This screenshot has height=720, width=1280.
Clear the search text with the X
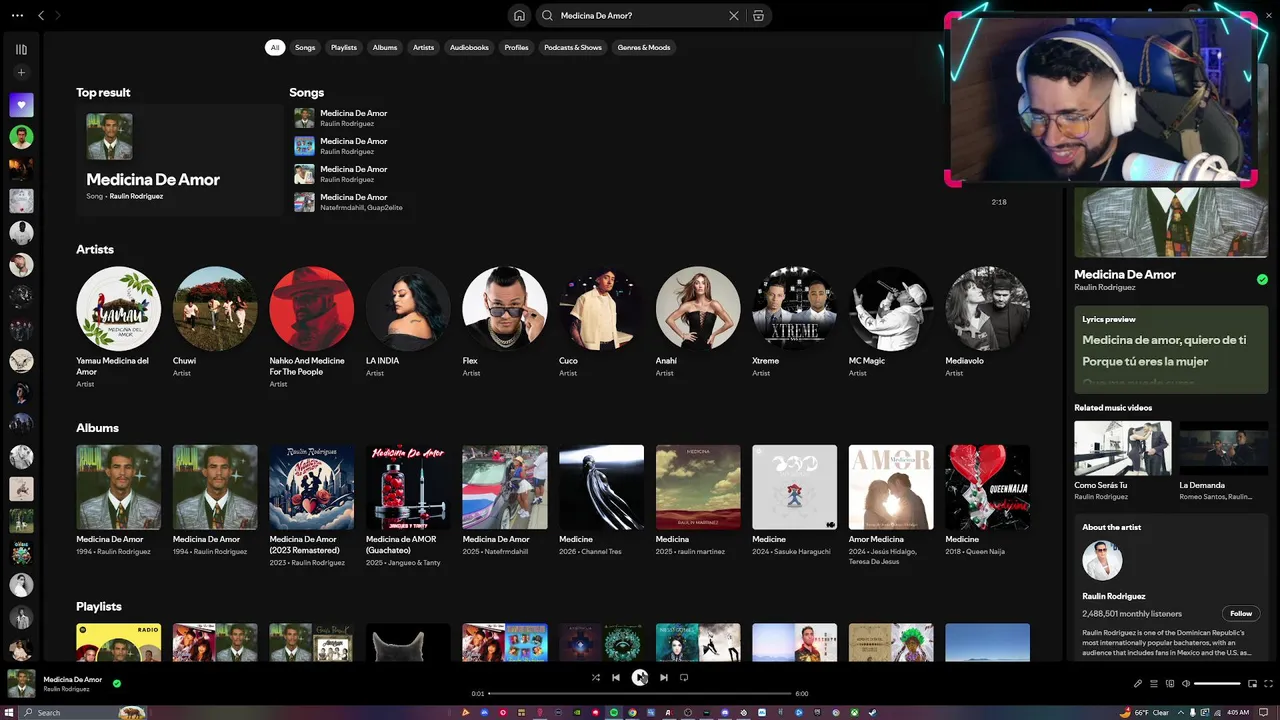(733, 15)
